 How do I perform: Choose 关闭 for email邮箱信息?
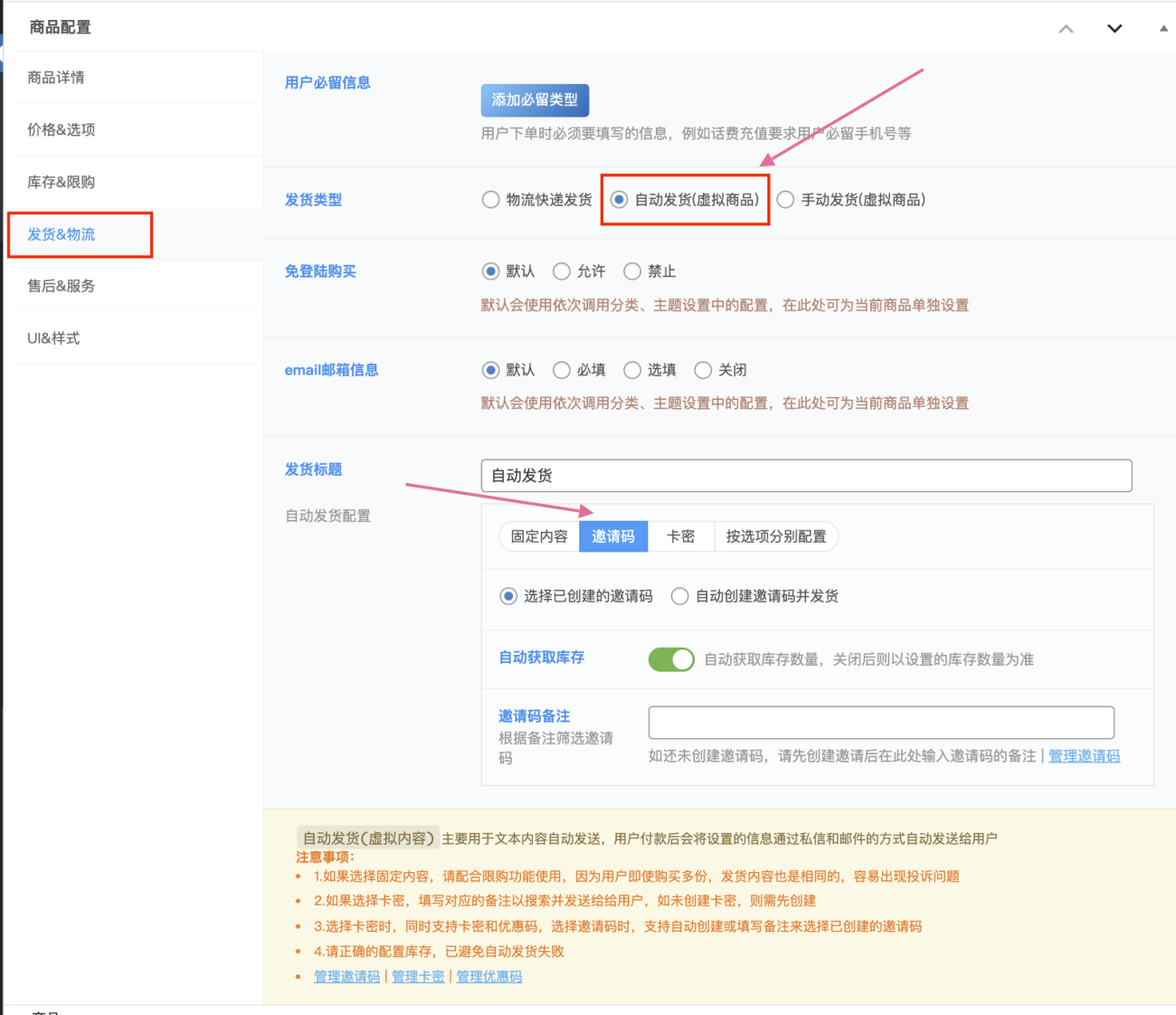click(703, 370)
